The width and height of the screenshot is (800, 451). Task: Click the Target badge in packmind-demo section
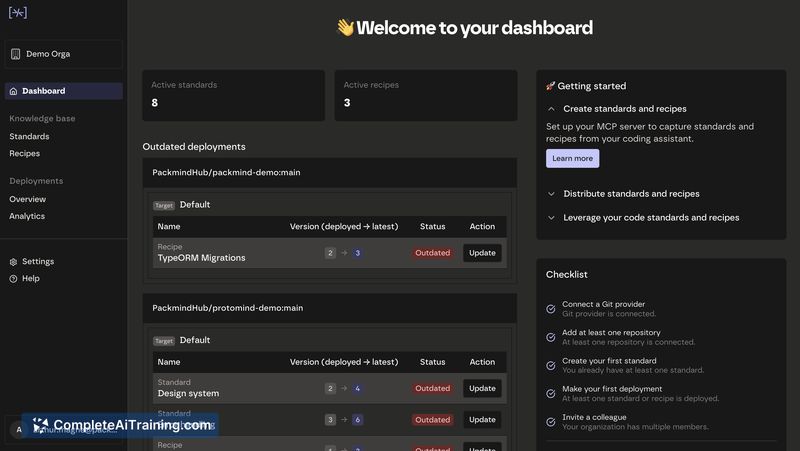pyautogui.click(x=164, y=205)
